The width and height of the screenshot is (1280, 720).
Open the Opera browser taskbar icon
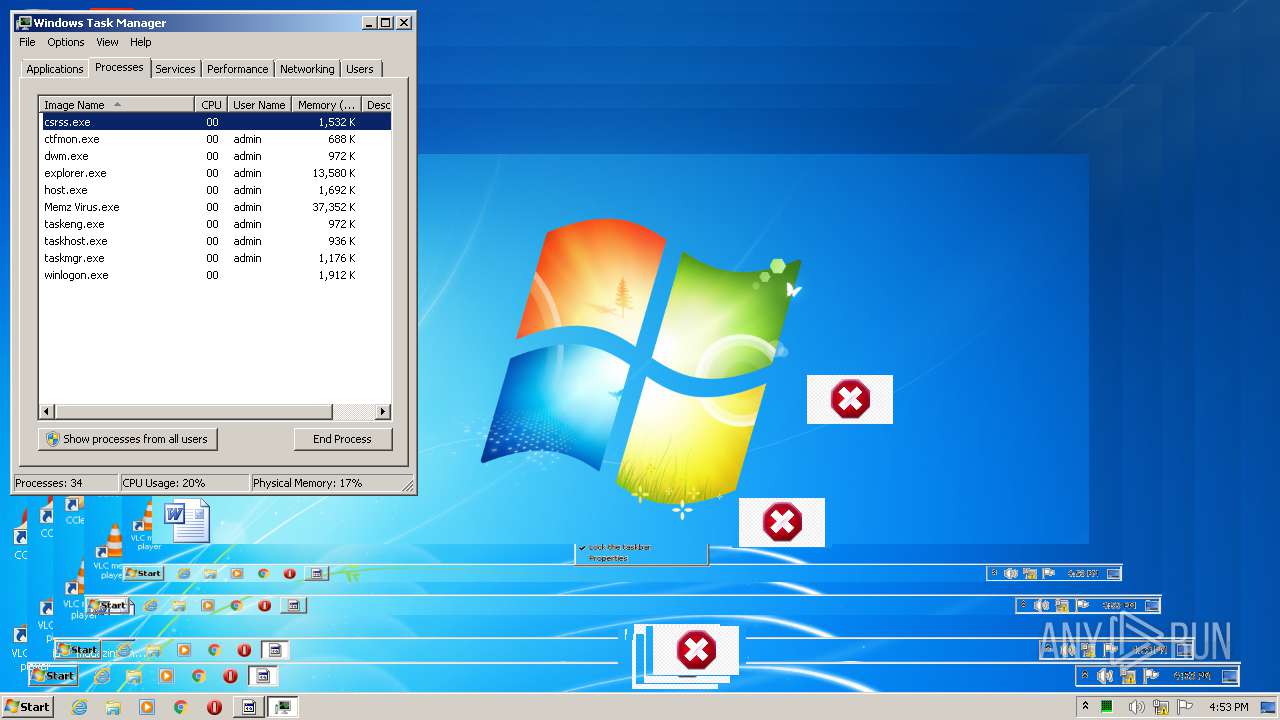pyautogui.click(x=214, y=707)
